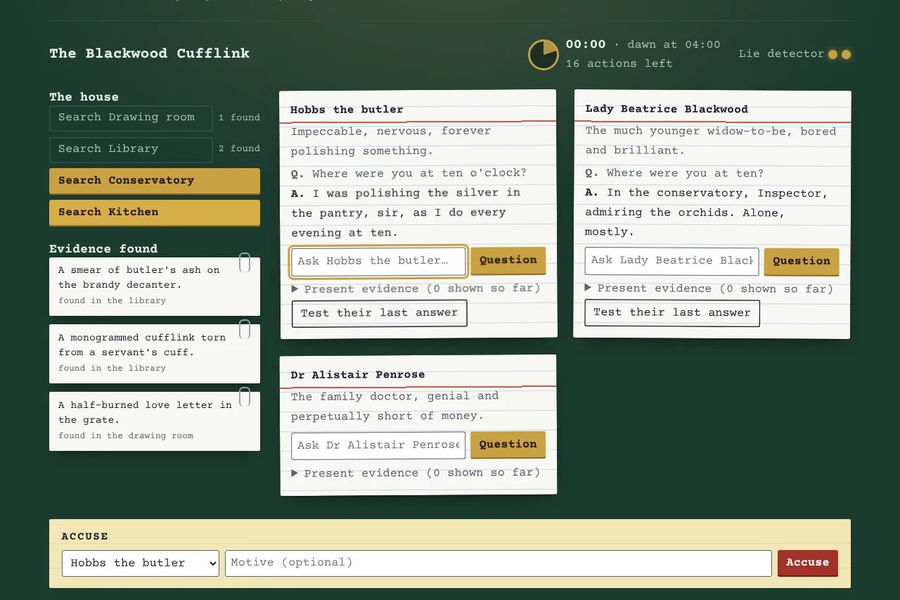Click 'found in the drawing room' text
900x600 pixels.
pos(126,436)
